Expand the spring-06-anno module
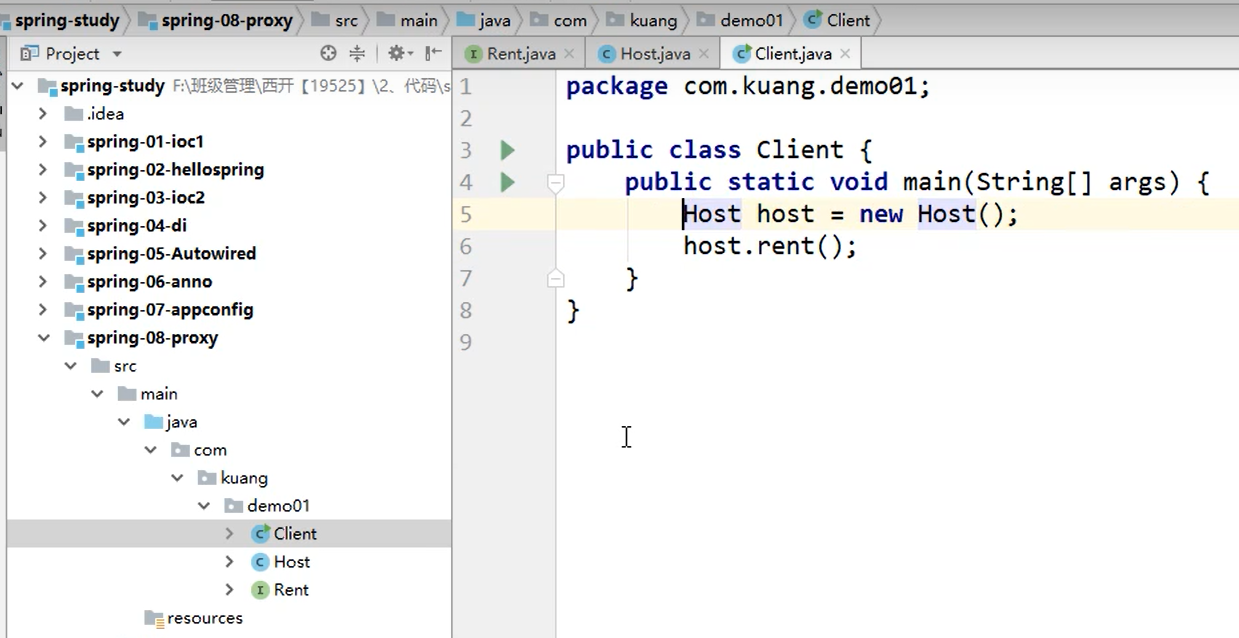The image size is (1239, 638). click(43, 282)
